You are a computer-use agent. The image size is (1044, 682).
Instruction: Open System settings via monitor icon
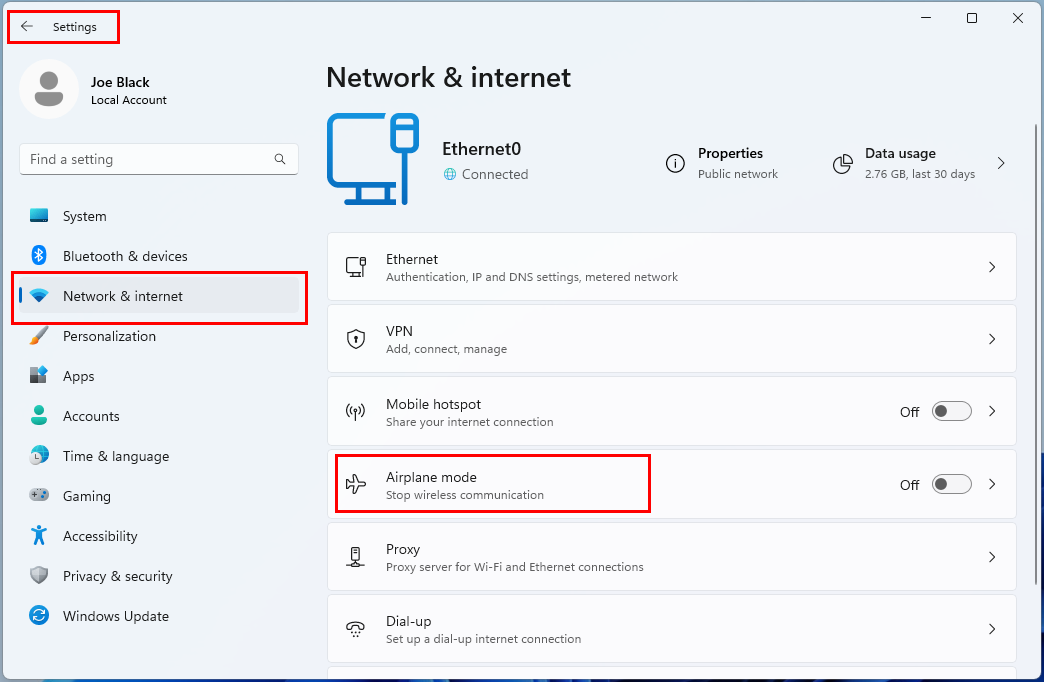pyautogui.click(x=40, y=216)
